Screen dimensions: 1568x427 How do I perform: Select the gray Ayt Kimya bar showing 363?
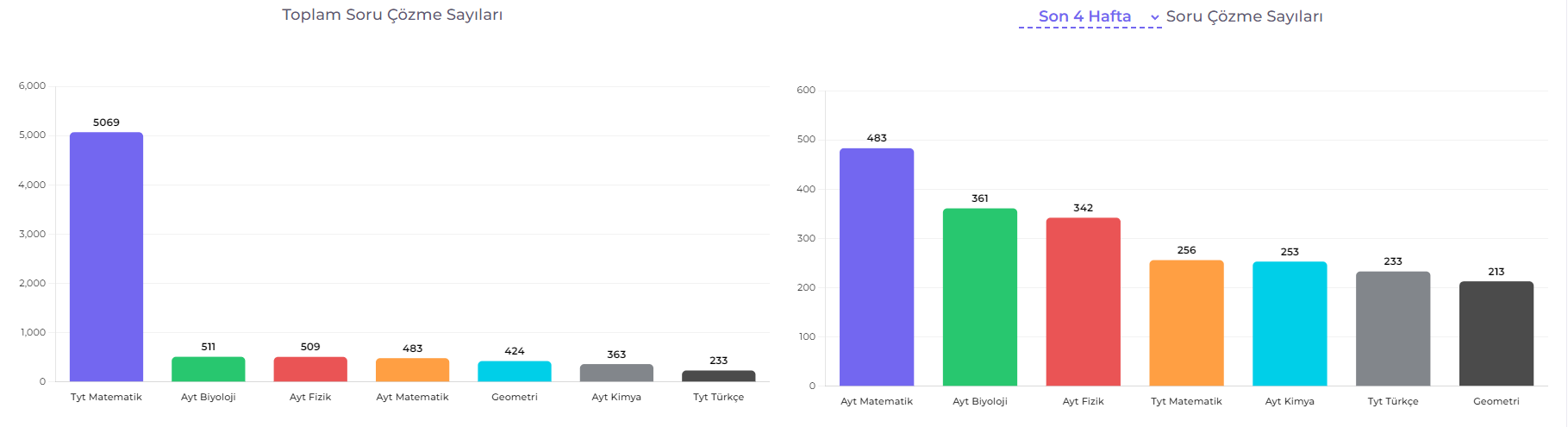tap(616, 373)
